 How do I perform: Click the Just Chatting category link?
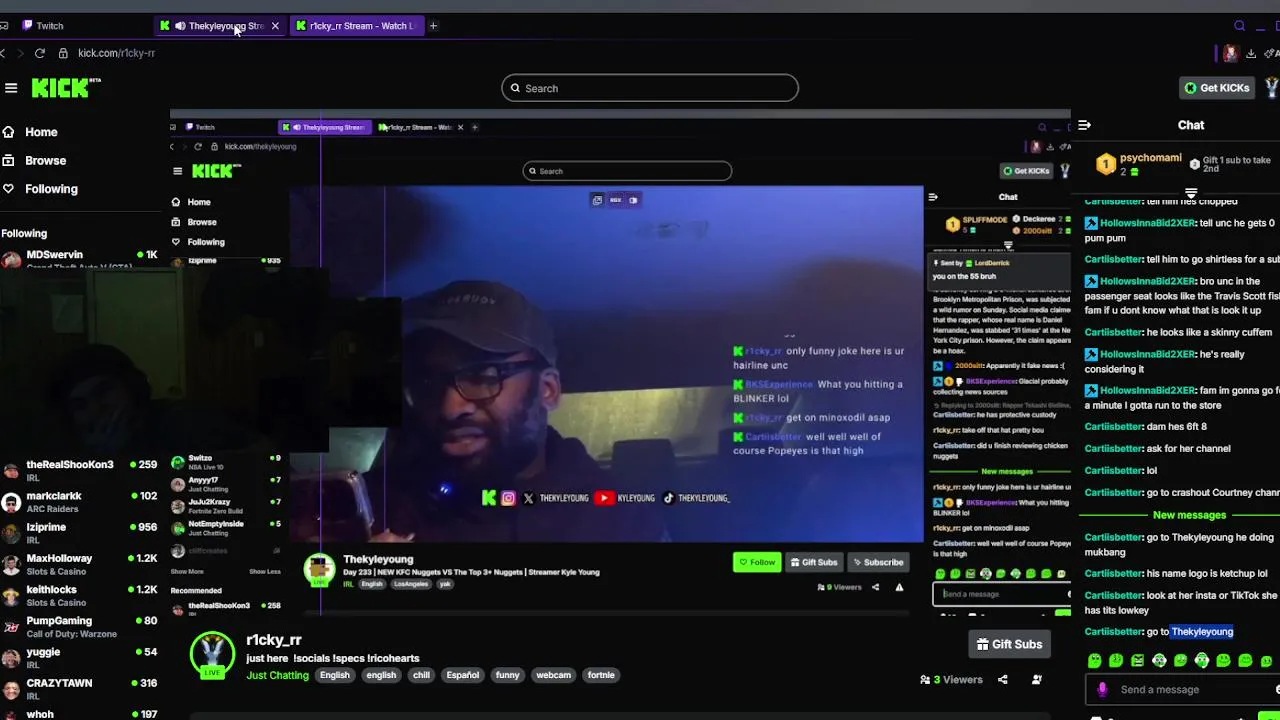[x=277, y=675]
